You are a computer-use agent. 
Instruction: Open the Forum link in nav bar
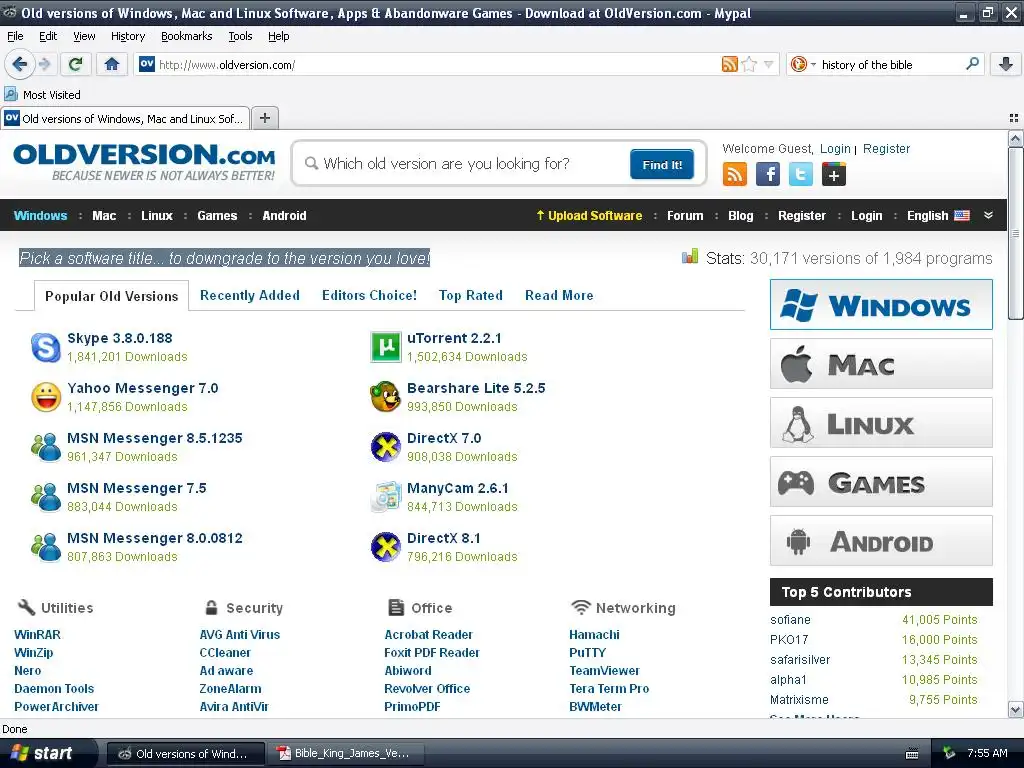pyautogui.click(x=685, y=216)
